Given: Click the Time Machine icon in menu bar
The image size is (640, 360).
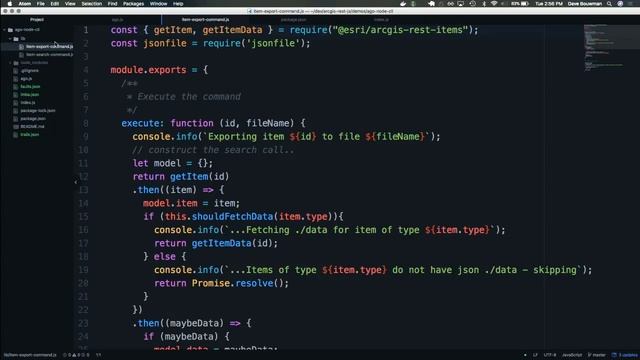Looking at the screenshot, I should 473,4.
